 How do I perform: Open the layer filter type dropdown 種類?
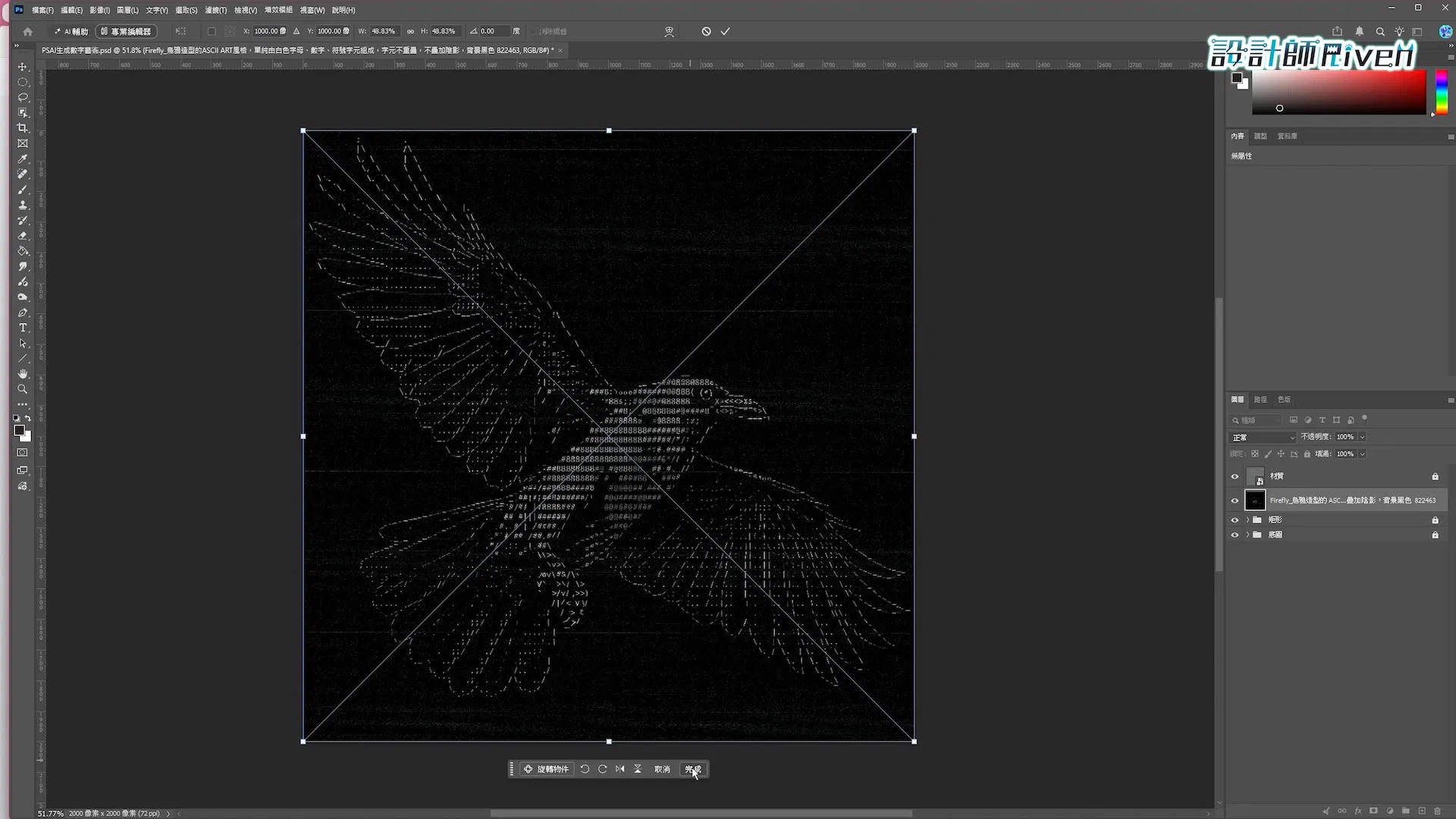pos(1256,420)
